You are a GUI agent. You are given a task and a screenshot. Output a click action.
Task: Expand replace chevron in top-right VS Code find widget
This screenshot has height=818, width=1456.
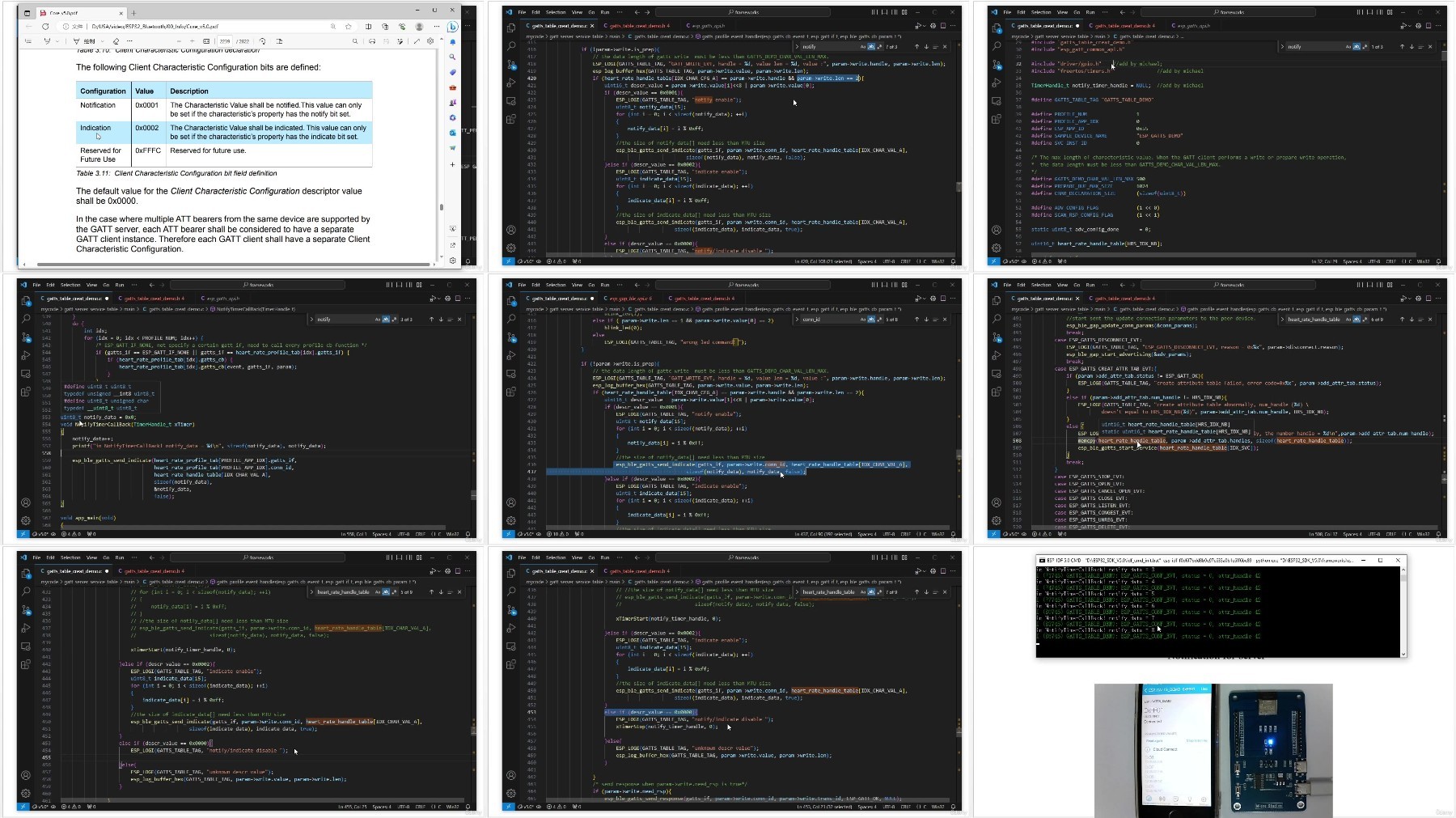1283,47
